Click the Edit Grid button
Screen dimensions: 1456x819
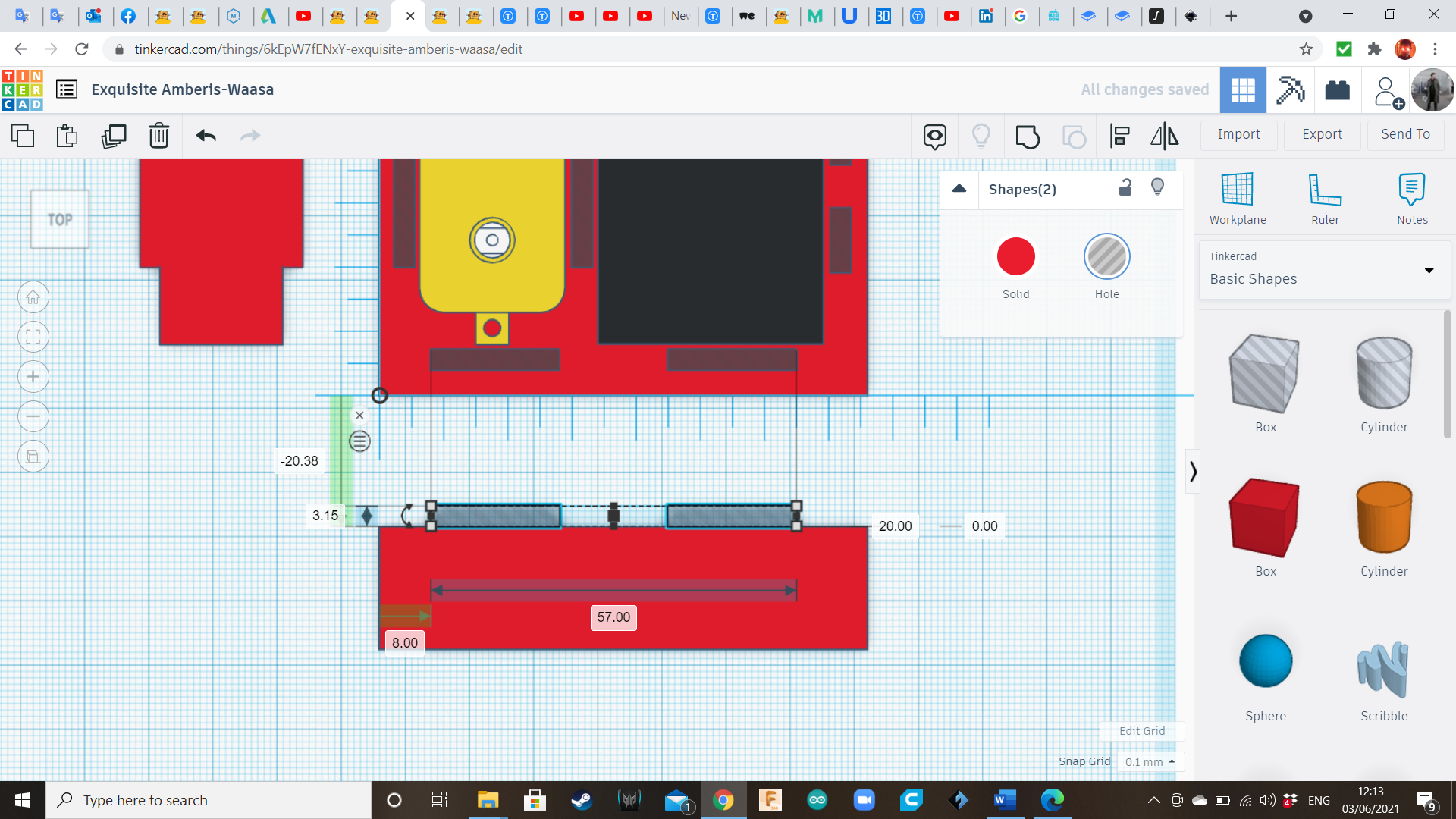1142,730
